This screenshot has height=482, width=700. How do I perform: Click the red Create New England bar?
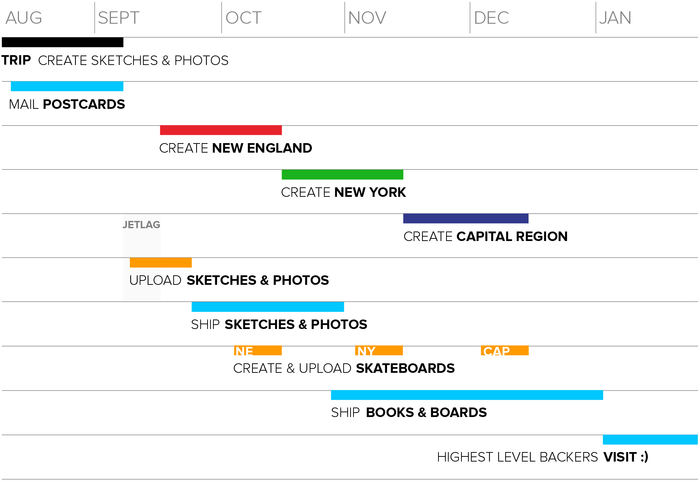coord(221,130)
